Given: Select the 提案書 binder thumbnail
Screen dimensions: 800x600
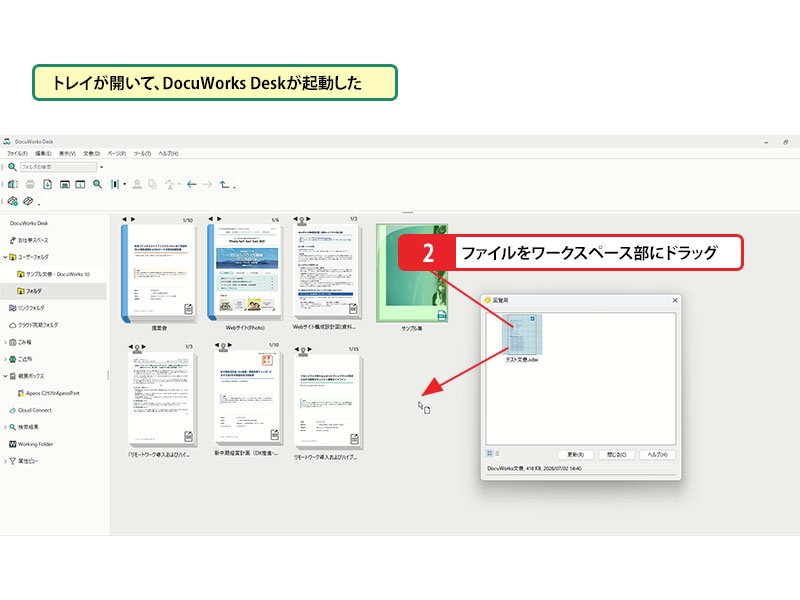Looking at the screenshot, I should pyautogui.click(x=159, y=273).
